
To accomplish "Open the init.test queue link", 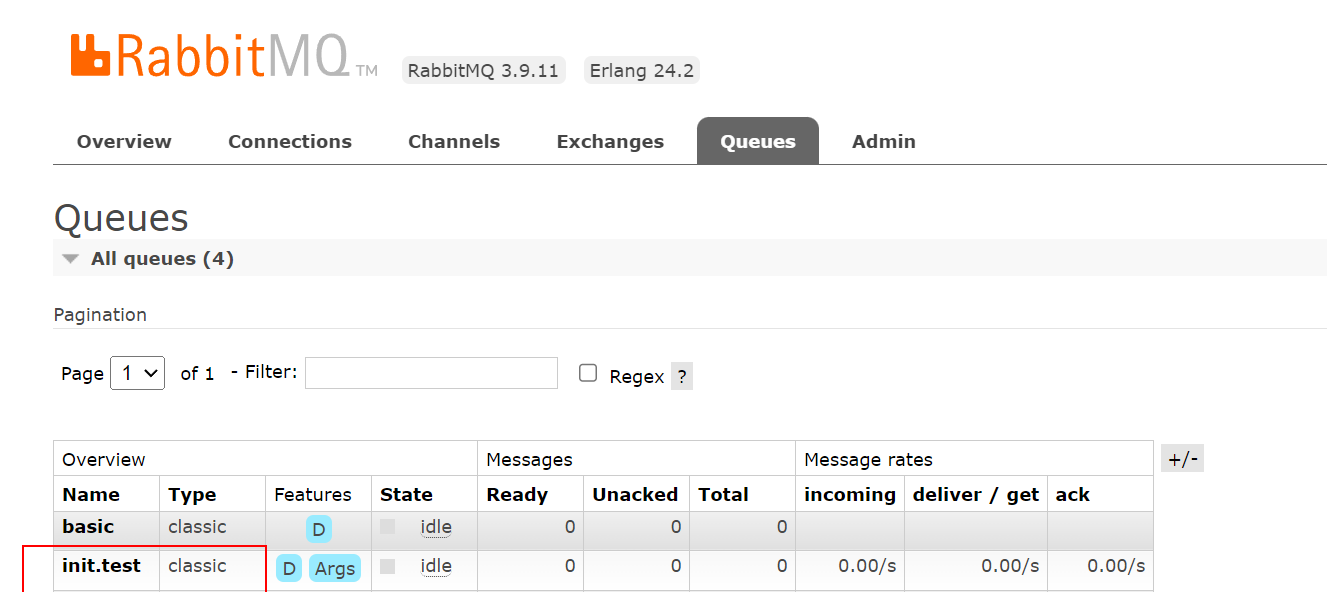I will click(x=101, y=566).
